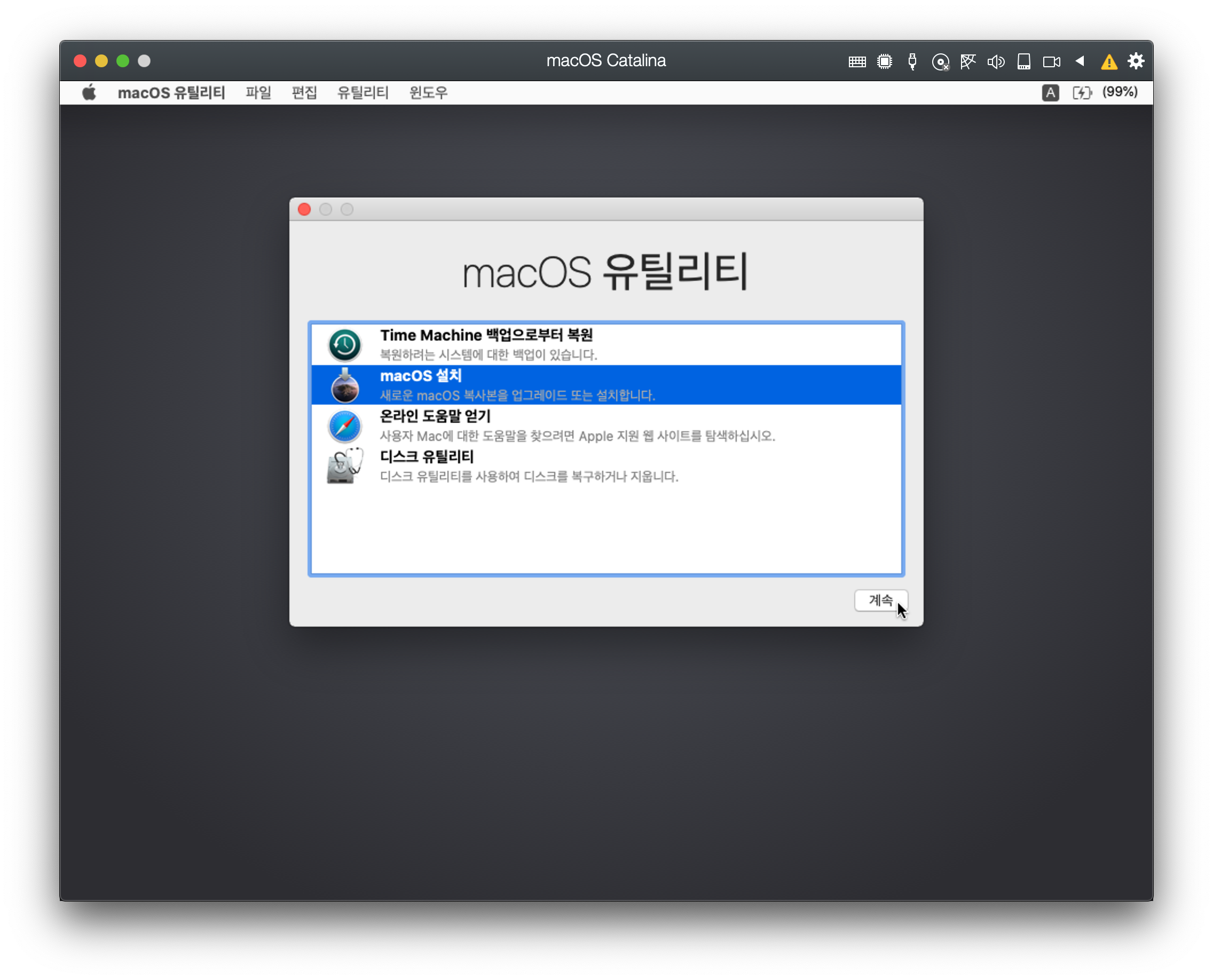
Task: Click the video camera icon
Action: pyautogui.click(x=1051, y=61)
